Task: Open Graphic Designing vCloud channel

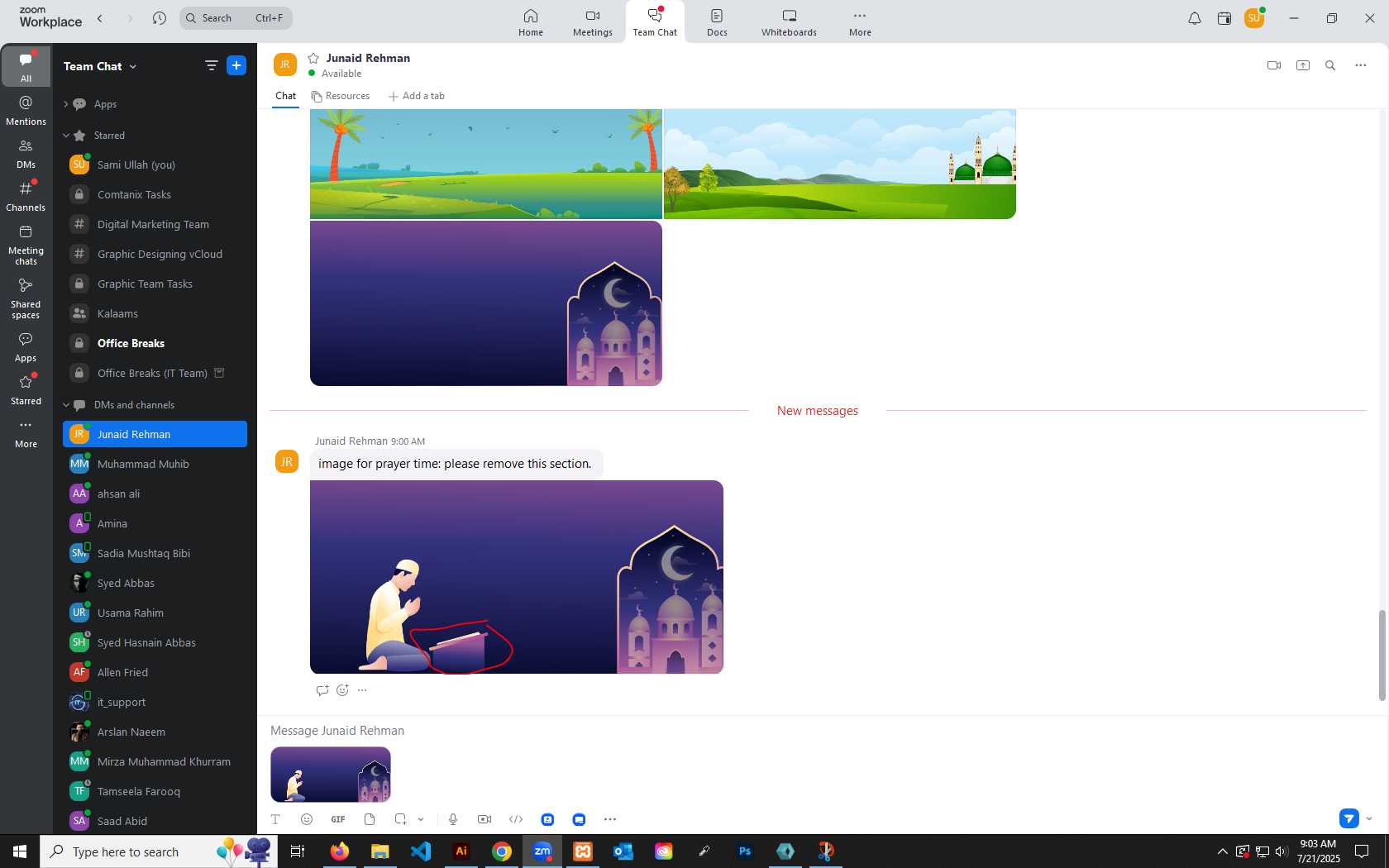Action: (x=155, y=254)
